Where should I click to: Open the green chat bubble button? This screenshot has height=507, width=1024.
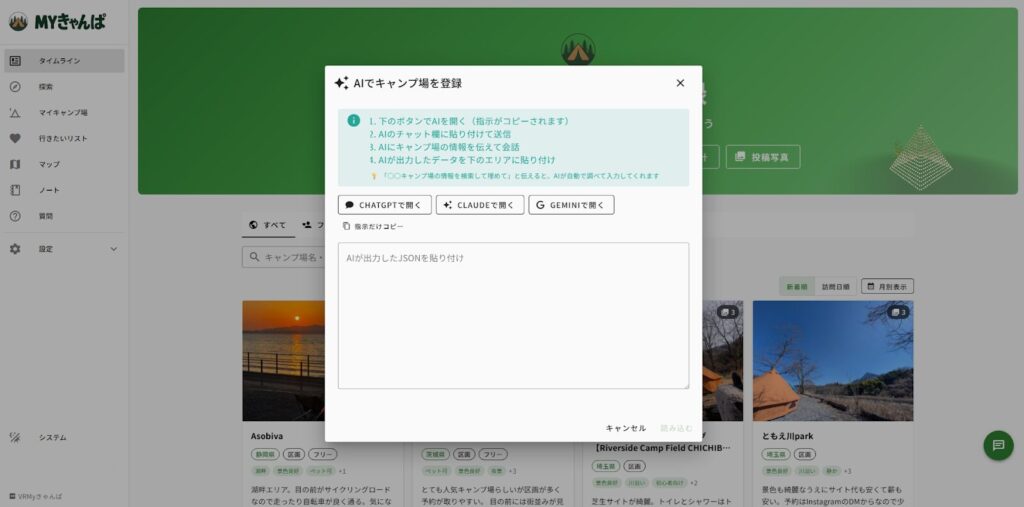[997, 445]
